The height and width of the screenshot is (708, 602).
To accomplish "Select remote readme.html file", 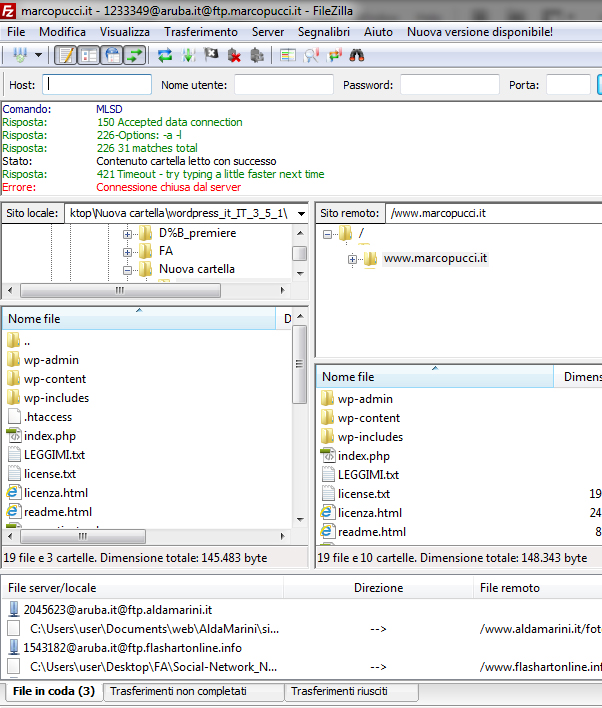I will [372, 531].
